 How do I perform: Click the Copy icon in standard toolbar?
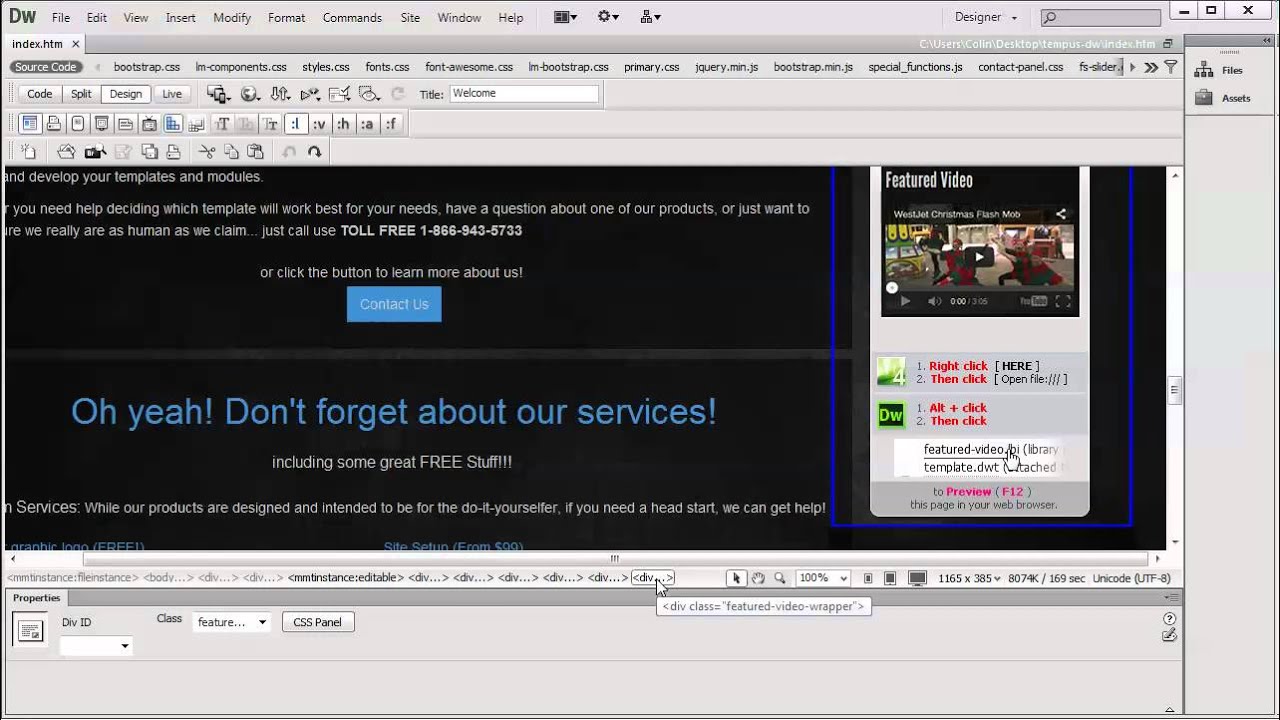(x=231, y=152)
